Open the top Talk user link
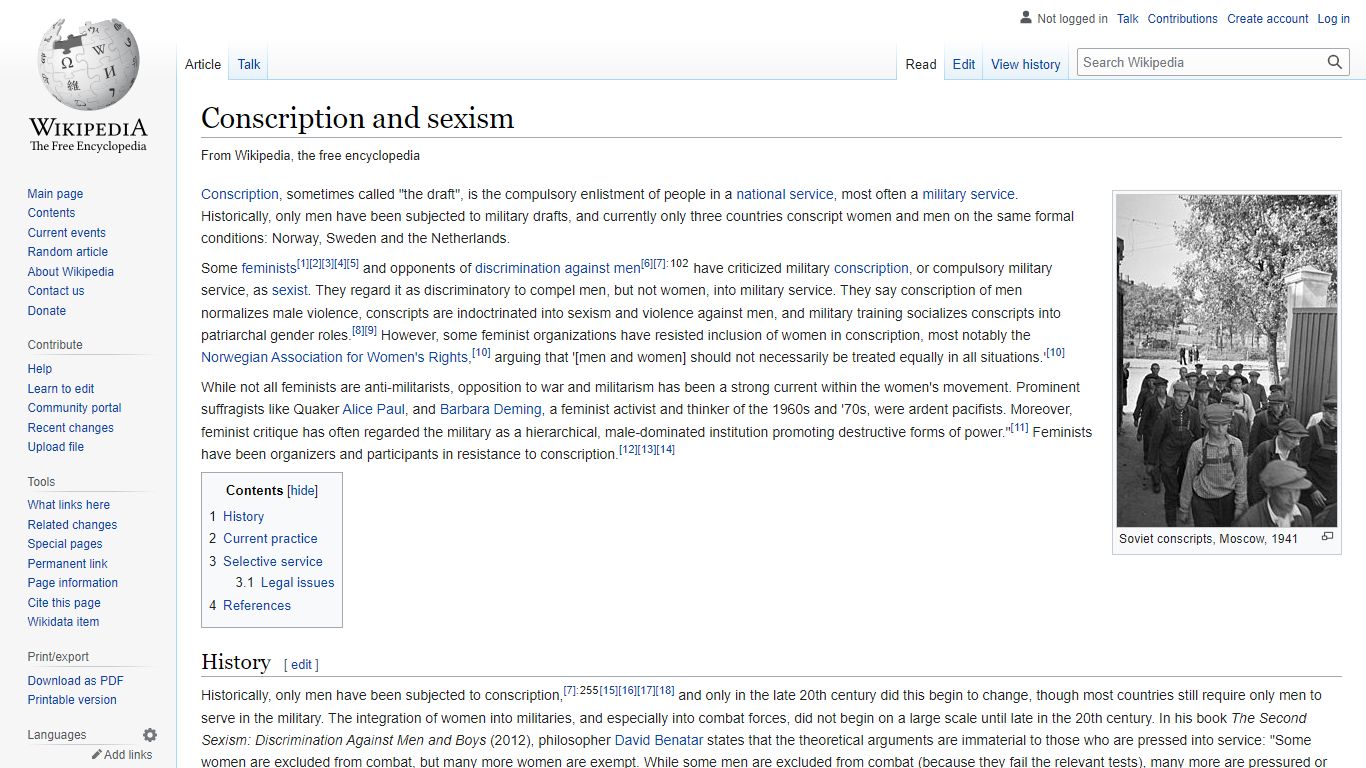 coord(1128,19)
